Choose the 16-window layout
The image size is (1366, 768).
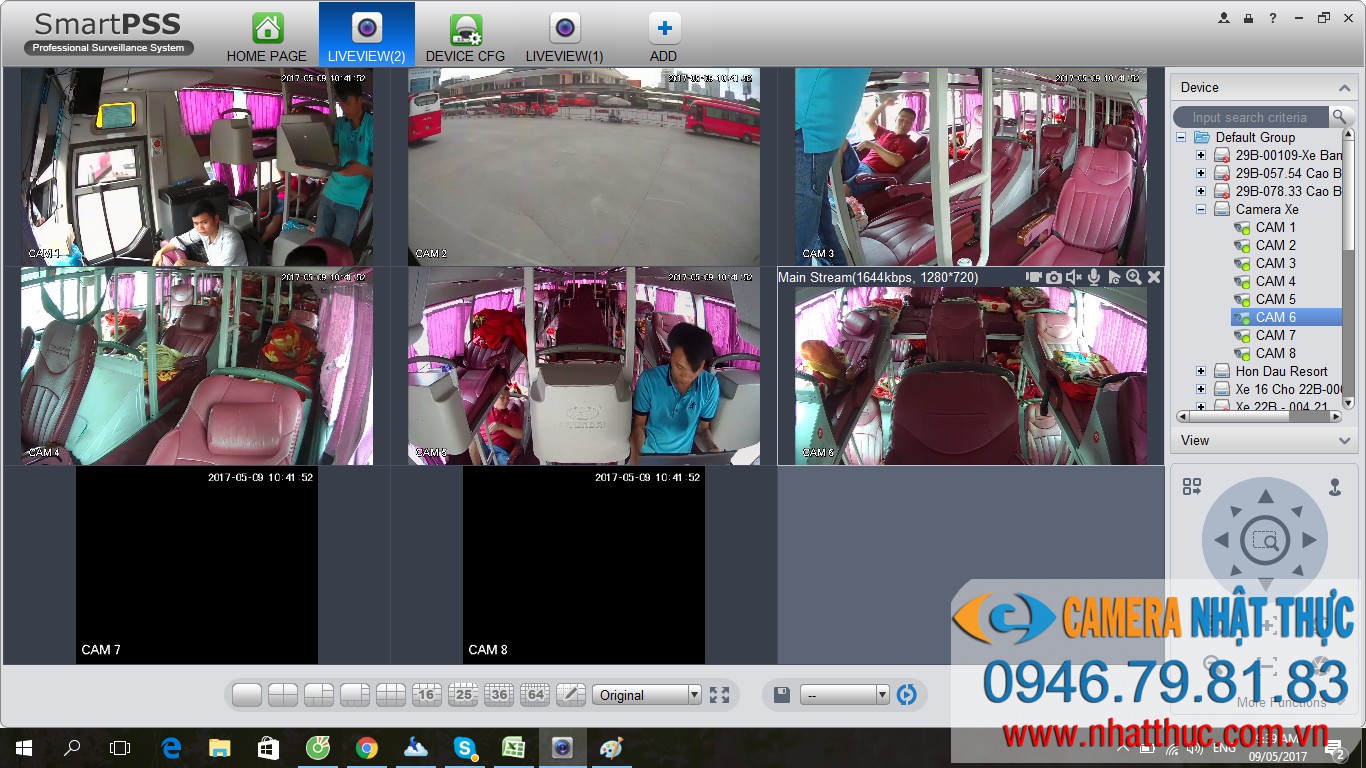pos(427,694)
